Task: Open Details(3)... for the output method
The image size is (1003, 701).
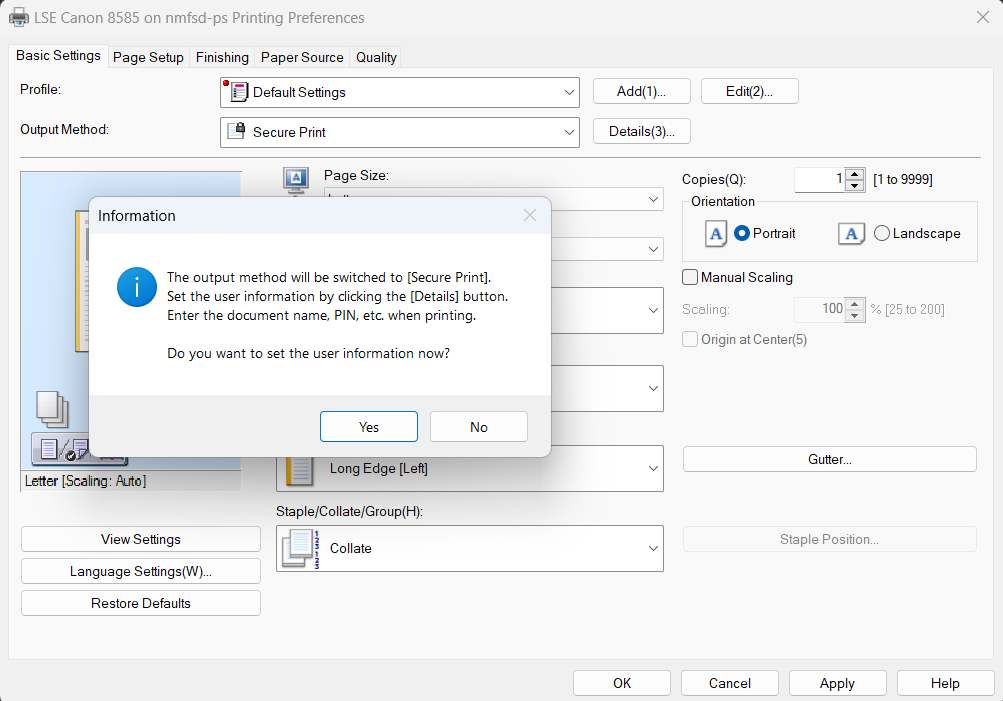Action: point(642,131)
